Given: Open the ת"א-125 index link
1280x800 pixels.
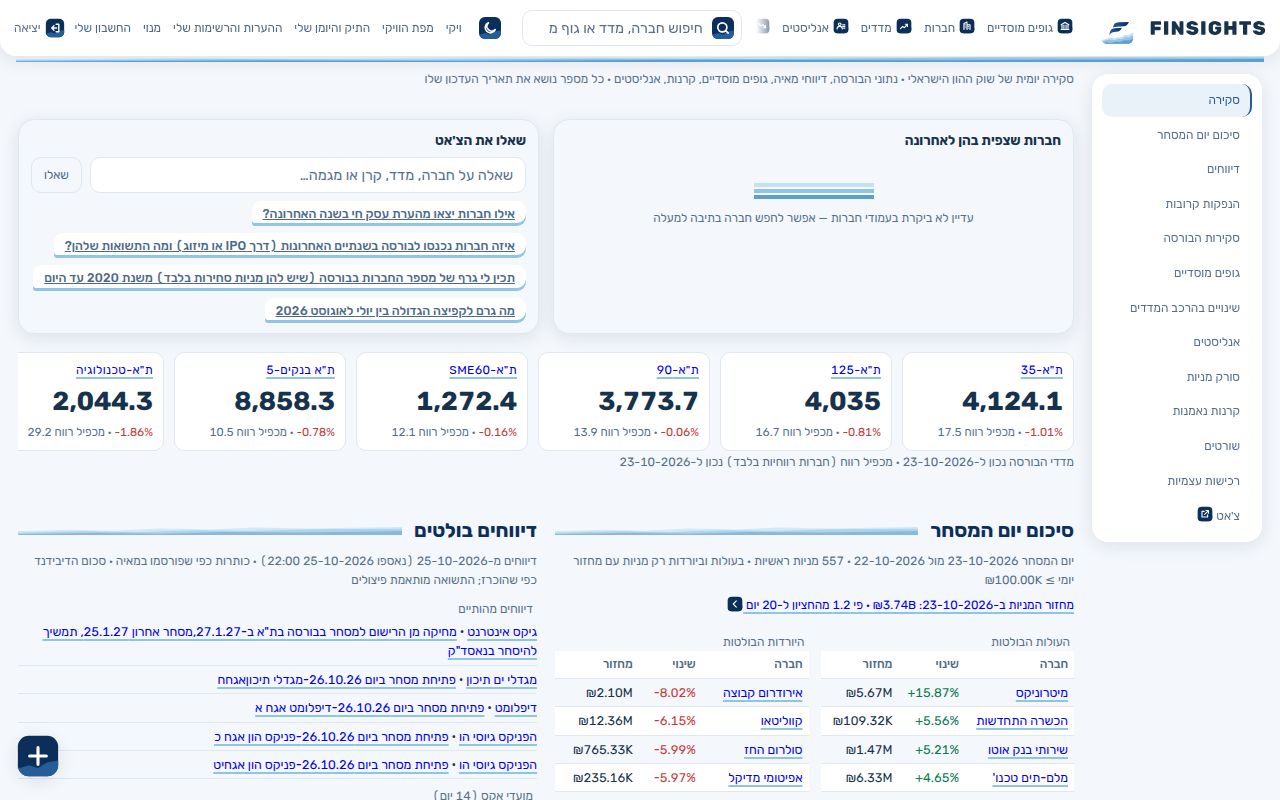Looking at the screenshot, I should click(x=856, y=371).
